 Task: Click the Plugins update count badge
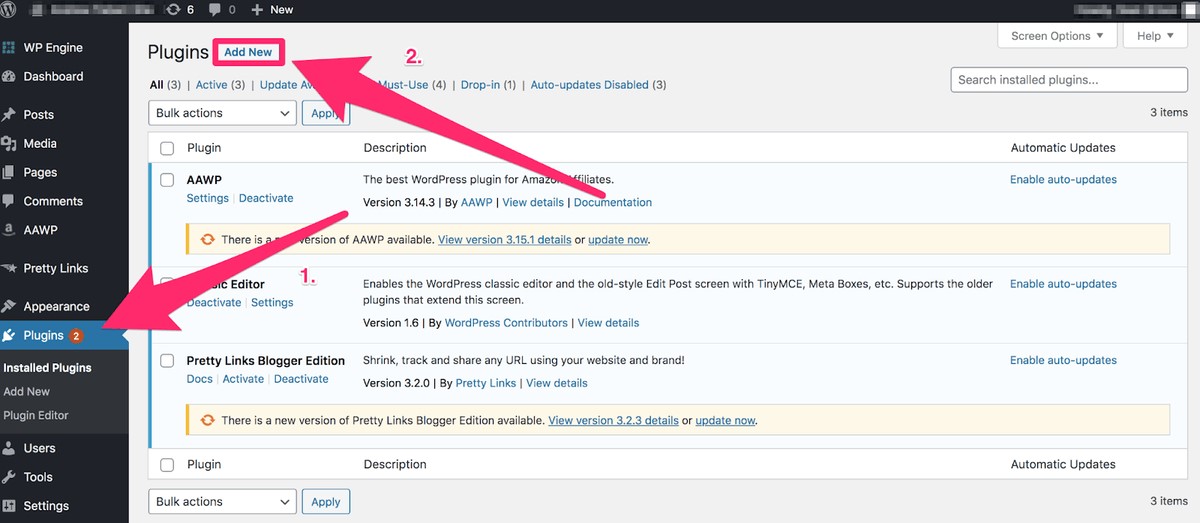point(75,336)
